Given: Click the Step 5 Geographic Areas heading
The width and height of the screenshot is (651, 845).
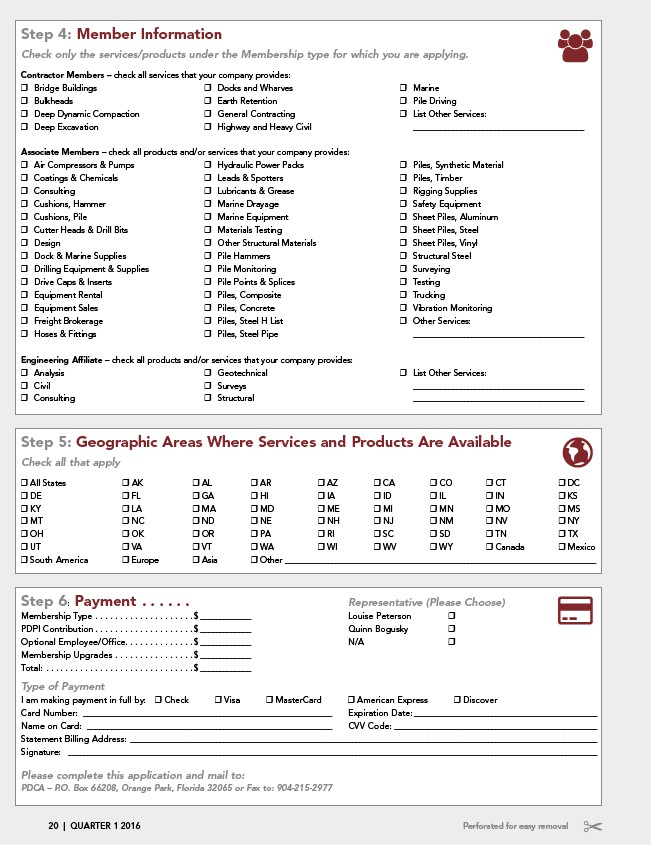Looking at the screenshot, I should [266, 442].
